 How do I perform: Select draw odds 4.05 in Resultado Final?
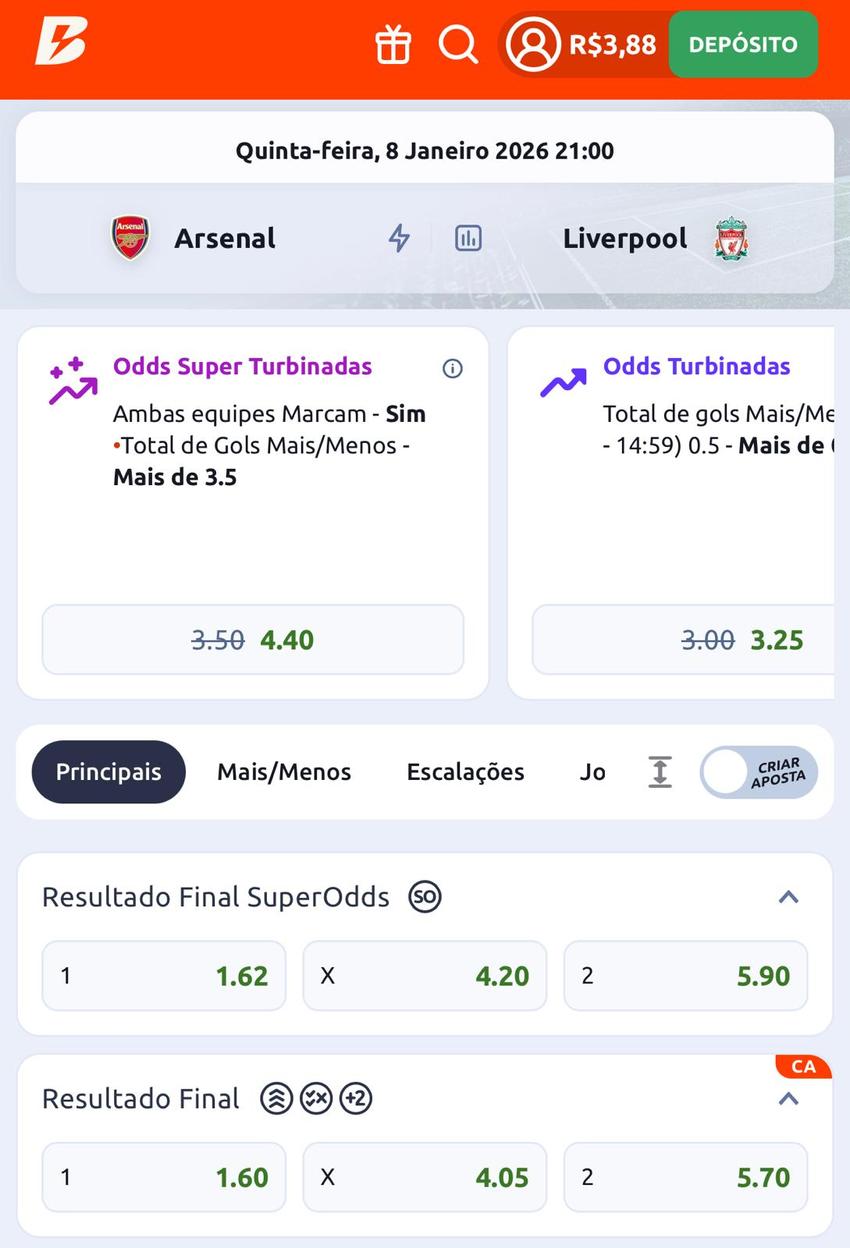point(425,1177)
